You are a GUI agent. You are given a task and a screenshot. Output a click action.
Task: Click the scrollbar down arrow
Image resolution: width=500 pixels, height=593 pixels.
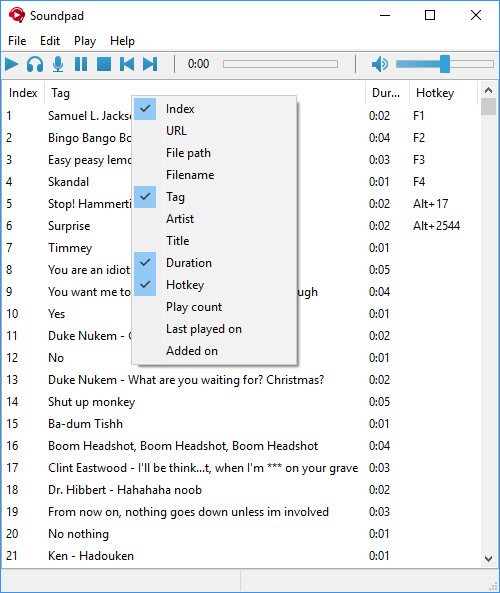click(x=488, y=559)
